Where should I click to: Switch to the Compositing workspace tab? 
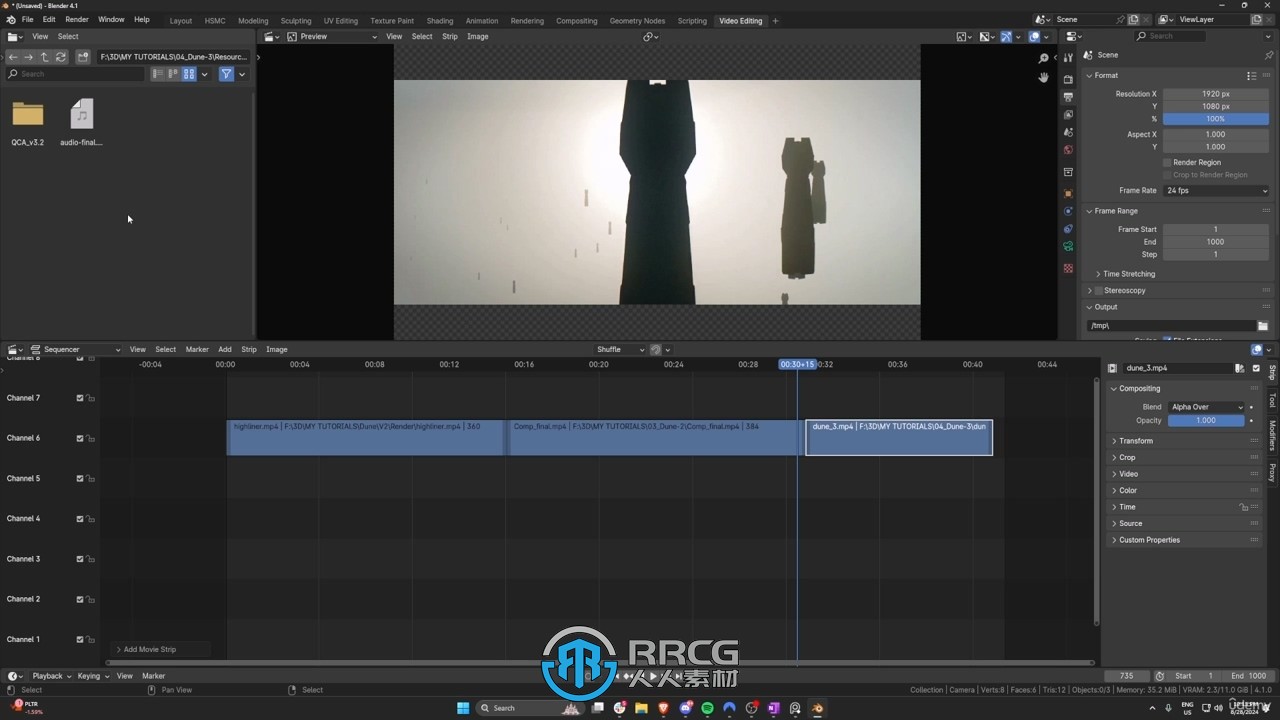pos(576,20)
